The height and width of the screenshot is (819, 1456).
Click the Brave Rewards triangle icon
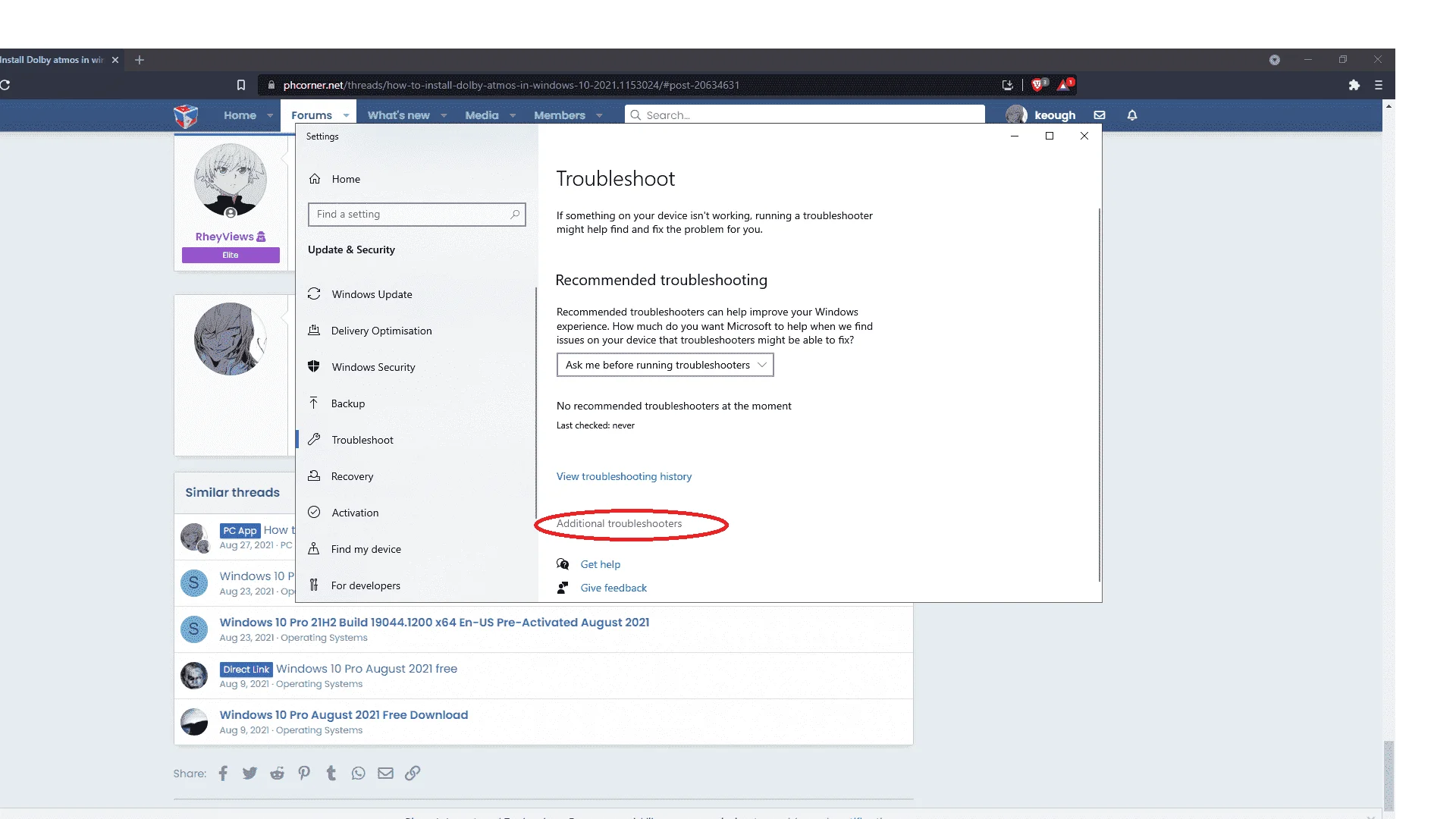point(1065,84)
